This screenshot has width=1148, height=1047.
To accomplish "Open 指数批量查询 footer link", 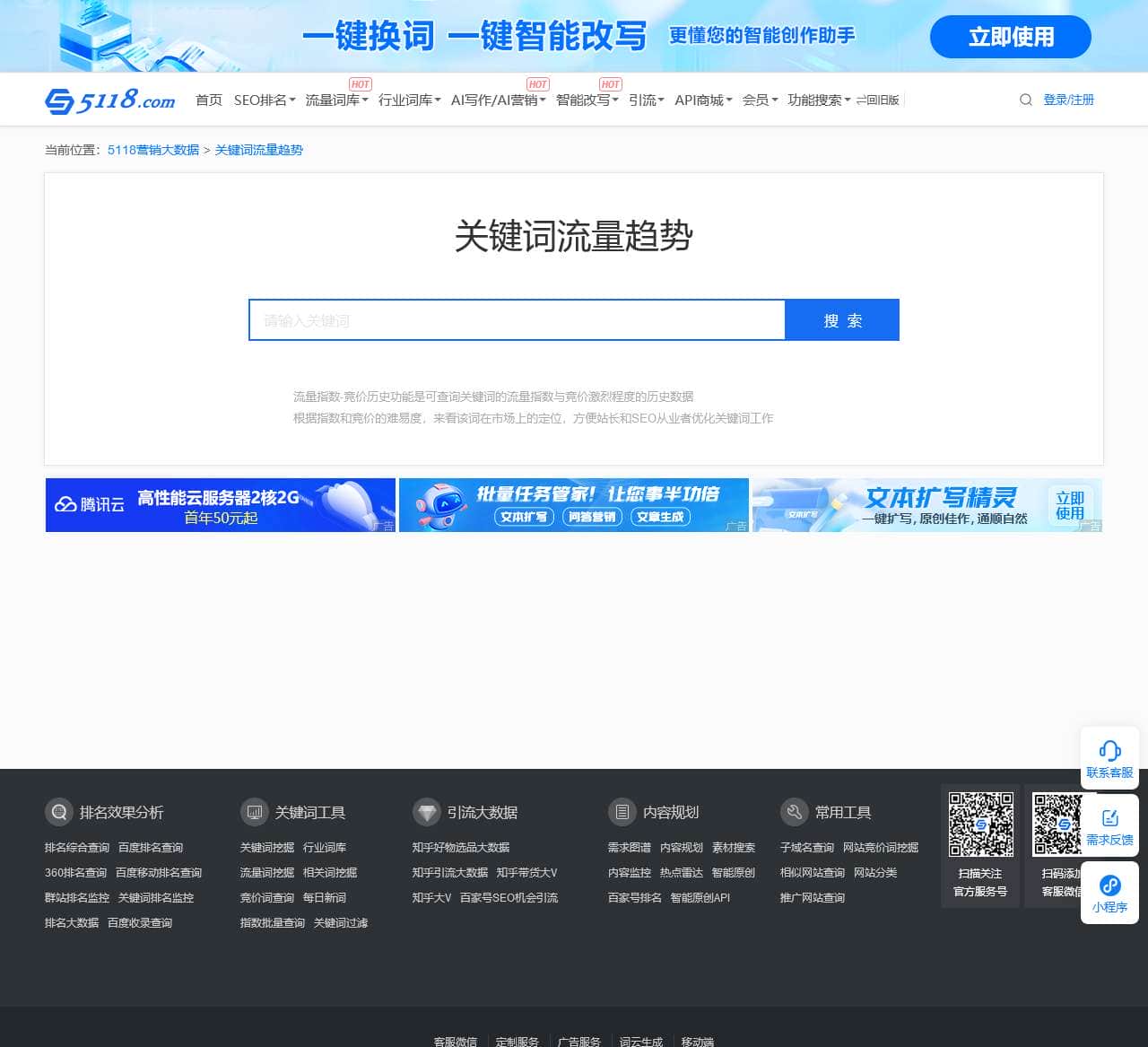I will coord(273,923).
